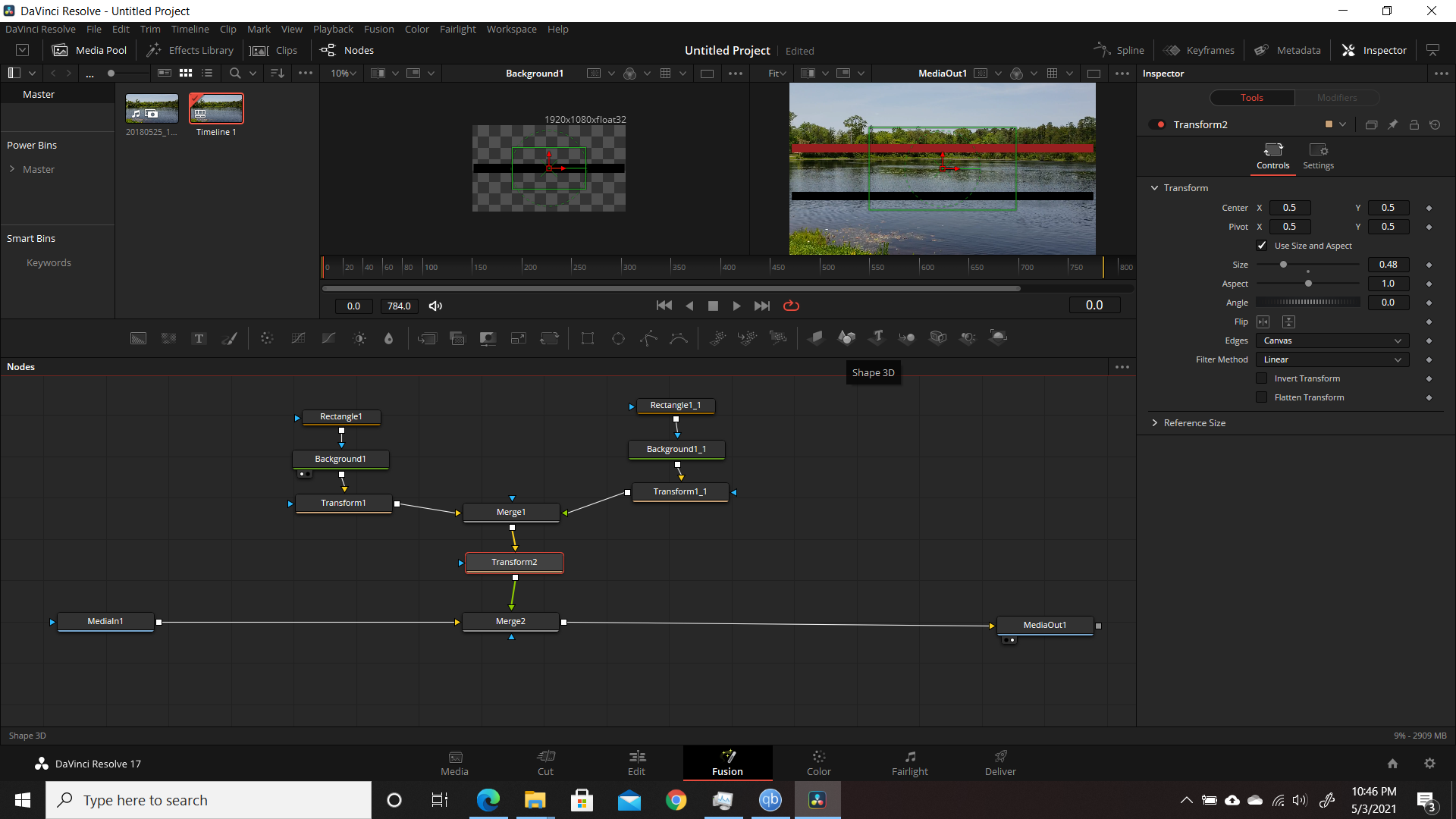Open the Effects Library panel

tap(190, 51)
